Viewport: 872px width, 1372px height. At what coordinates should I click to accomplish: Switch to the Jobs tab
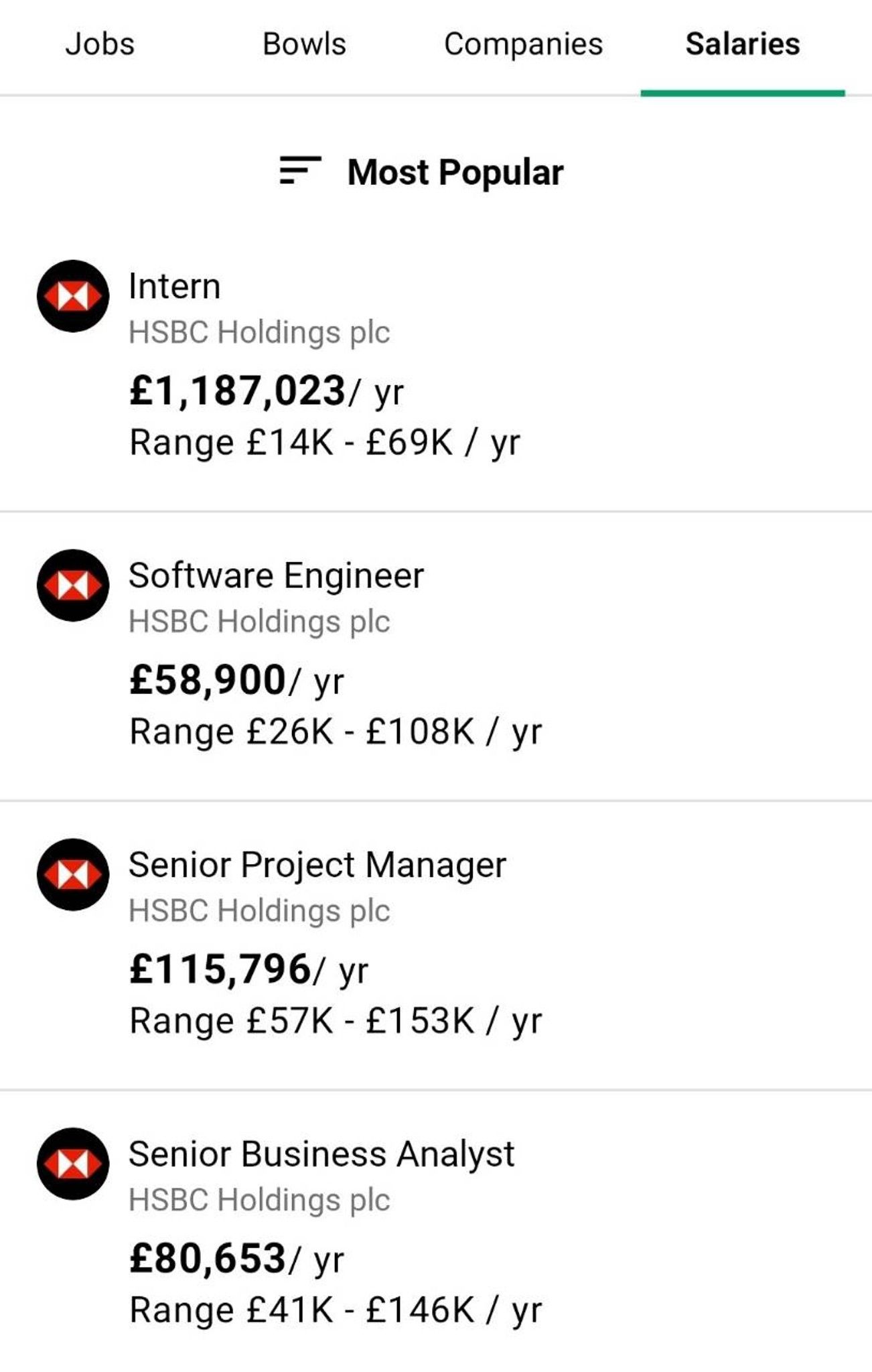[99, 44]
